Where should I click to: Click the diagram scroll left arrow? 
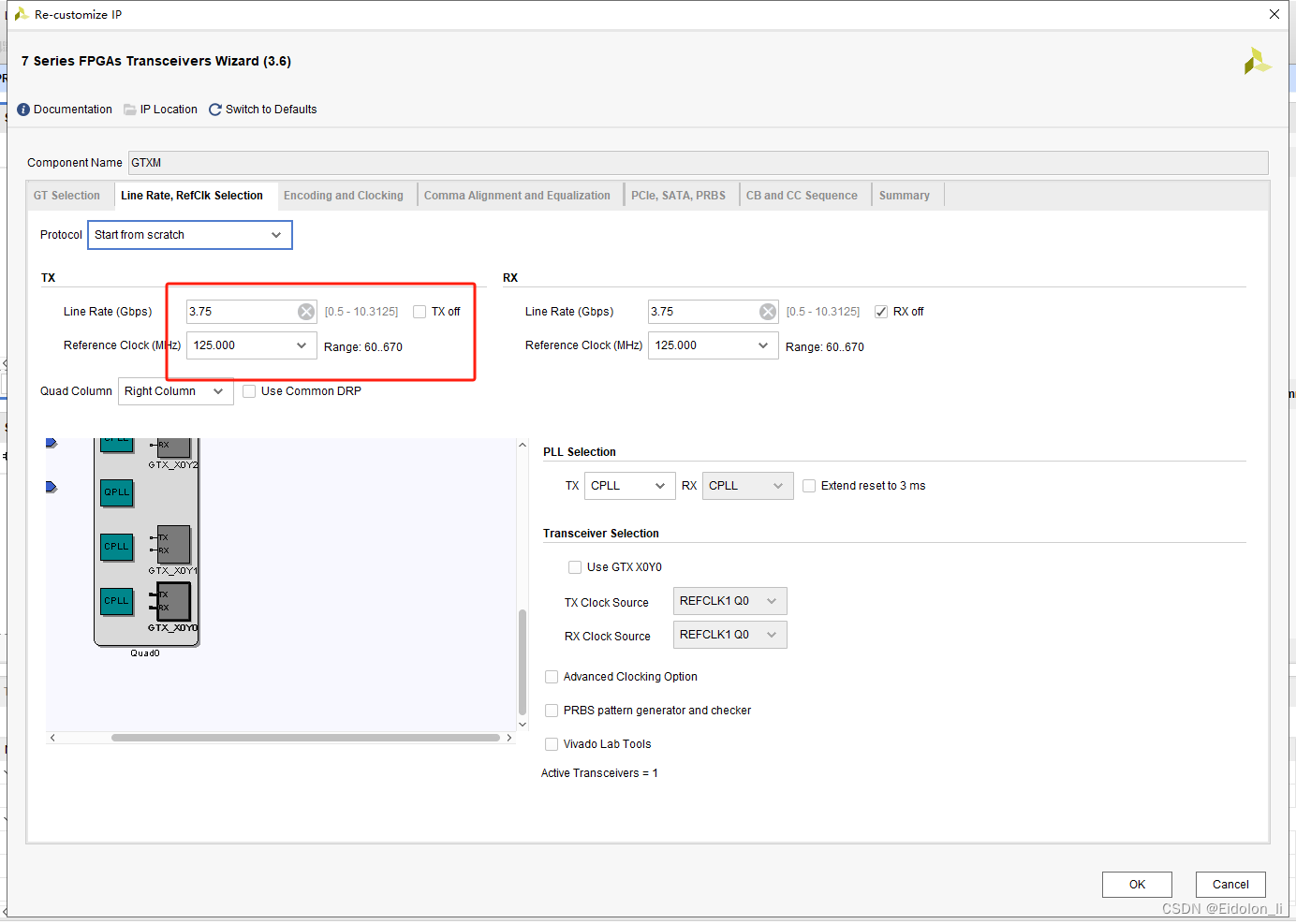[x=52, y=738]
